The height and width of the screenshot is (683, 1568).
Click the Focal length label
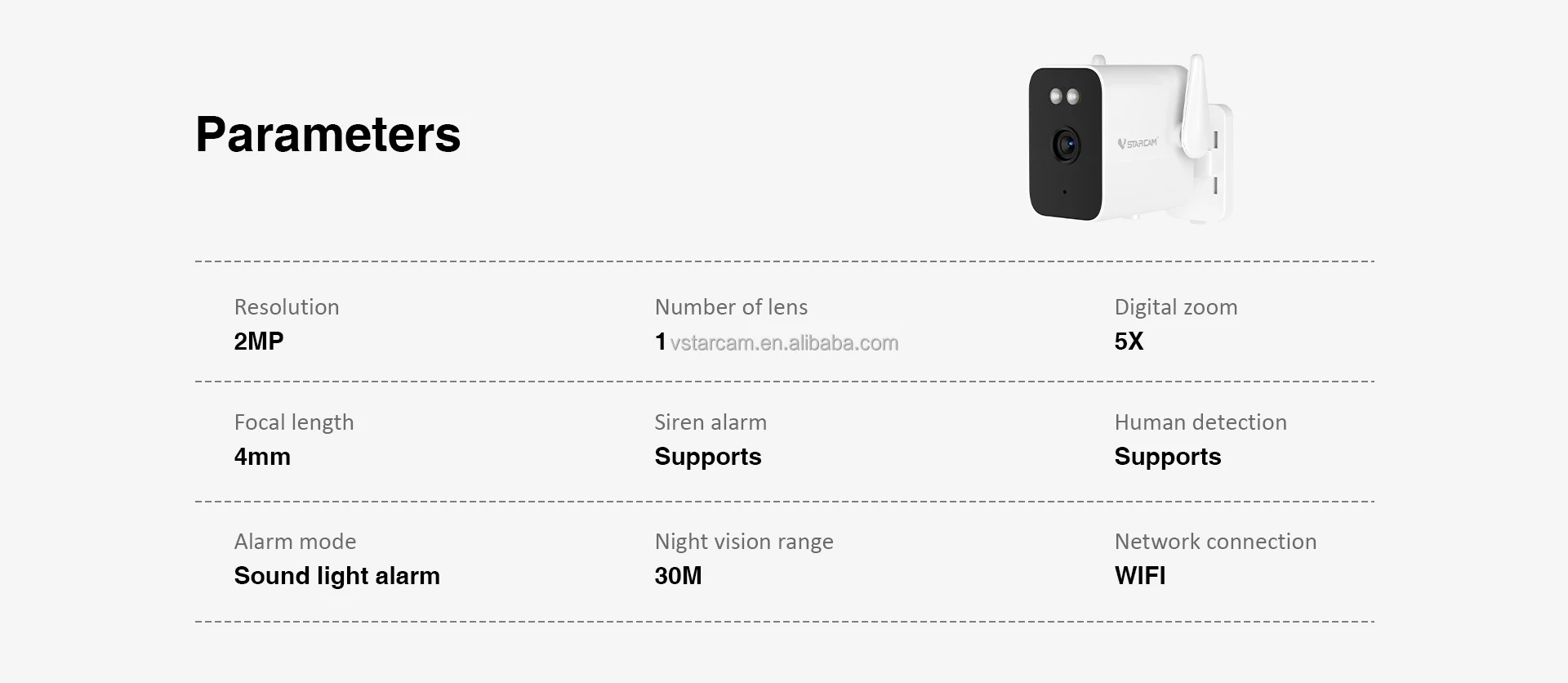[x=293, y=422]
